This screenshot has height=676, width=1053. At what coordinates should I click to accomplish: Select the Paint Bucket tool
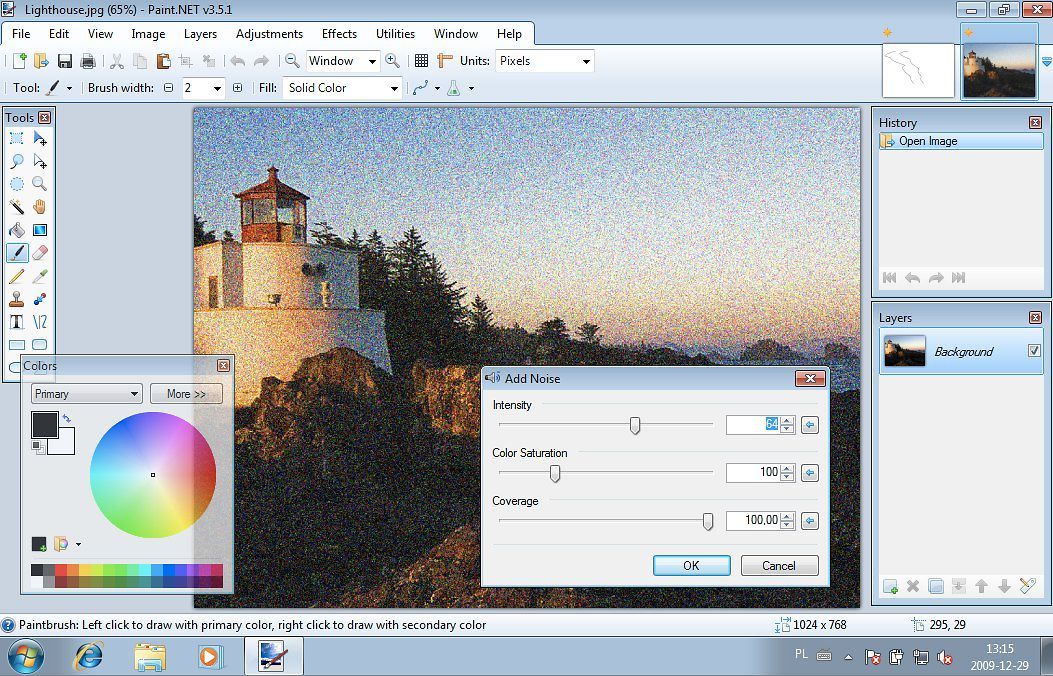(x=17, y=230)
